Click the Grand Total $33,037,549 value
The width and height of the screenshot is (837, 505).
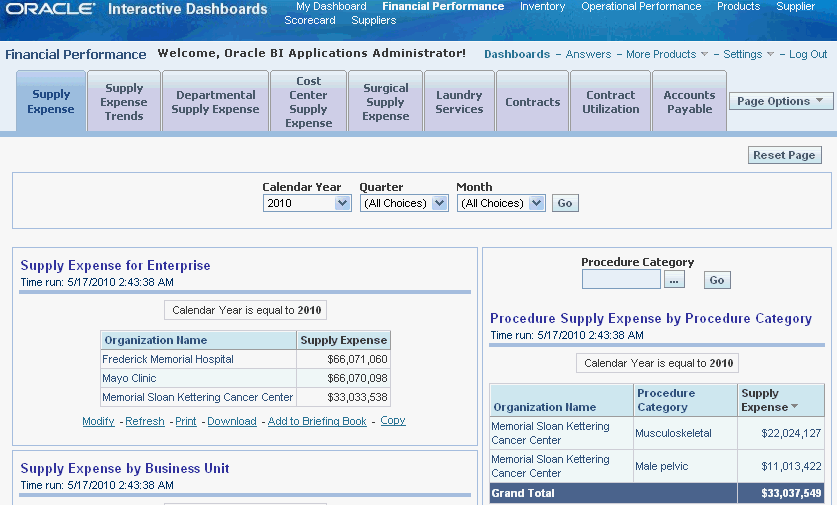click(791, 493)
